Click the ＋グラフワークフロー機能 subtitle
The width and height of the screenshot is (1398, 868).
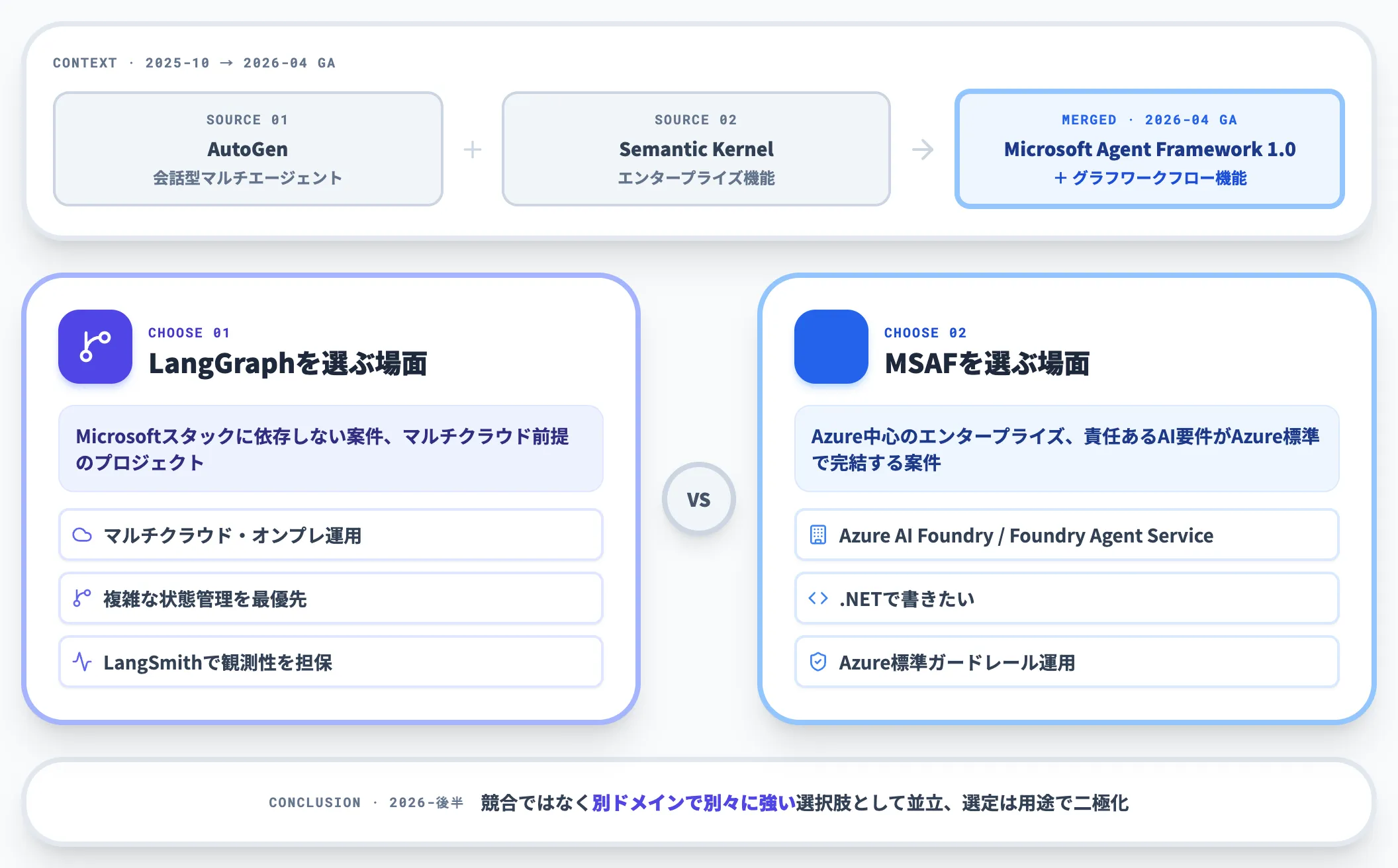(1150, 178)
